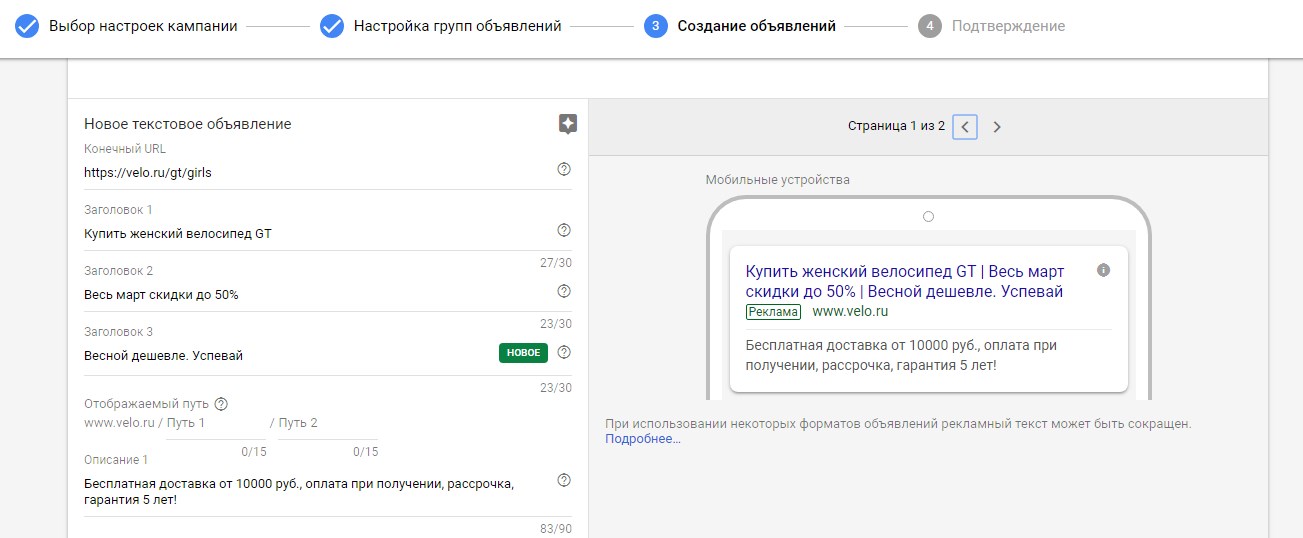Click the Заголовок 2 field label
Viewport: 1303px width, 538px height.
pos(119,271)
